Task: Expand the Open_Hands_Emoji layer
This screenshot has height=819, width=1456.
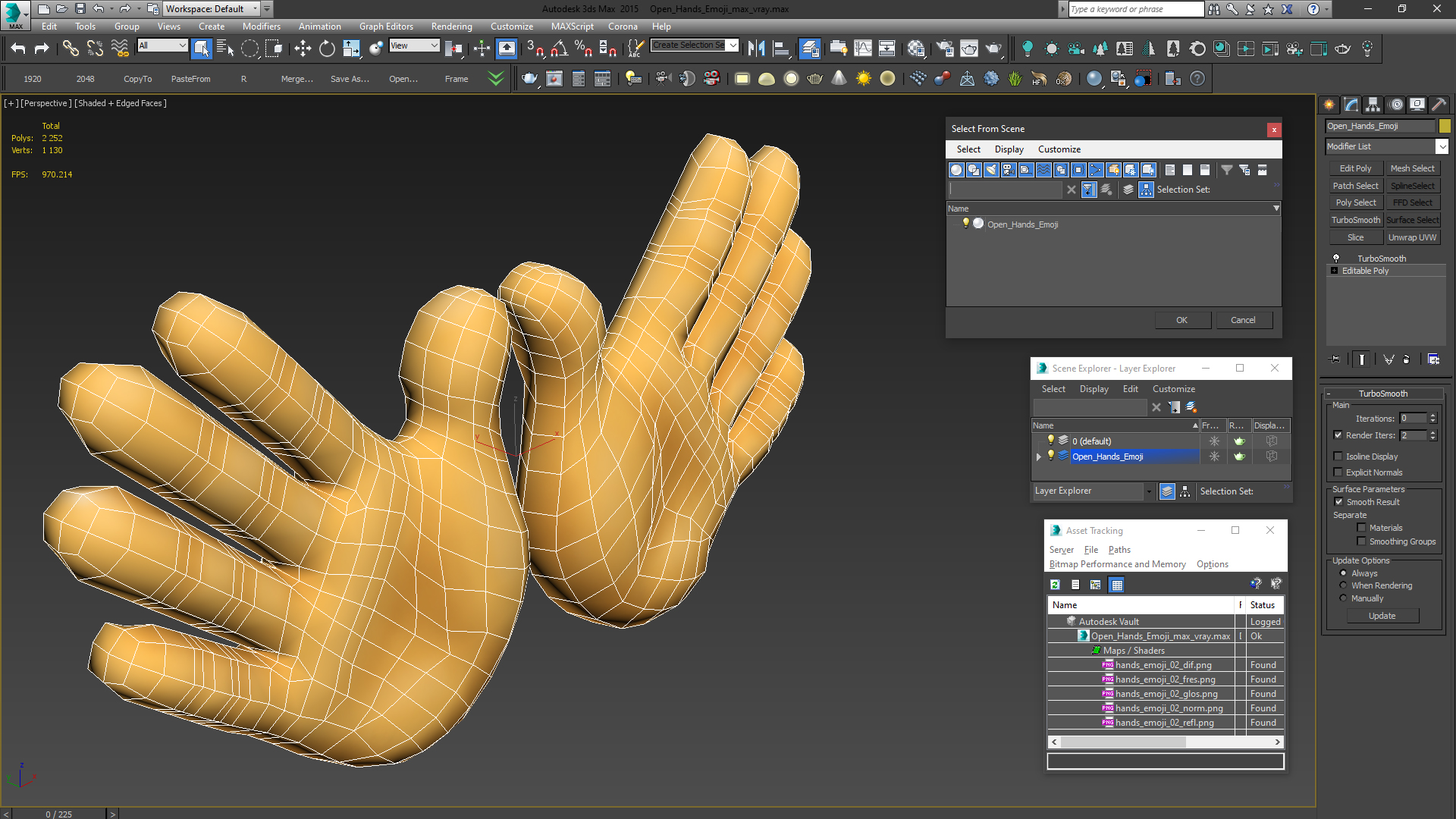Action: pos(1038,457)
